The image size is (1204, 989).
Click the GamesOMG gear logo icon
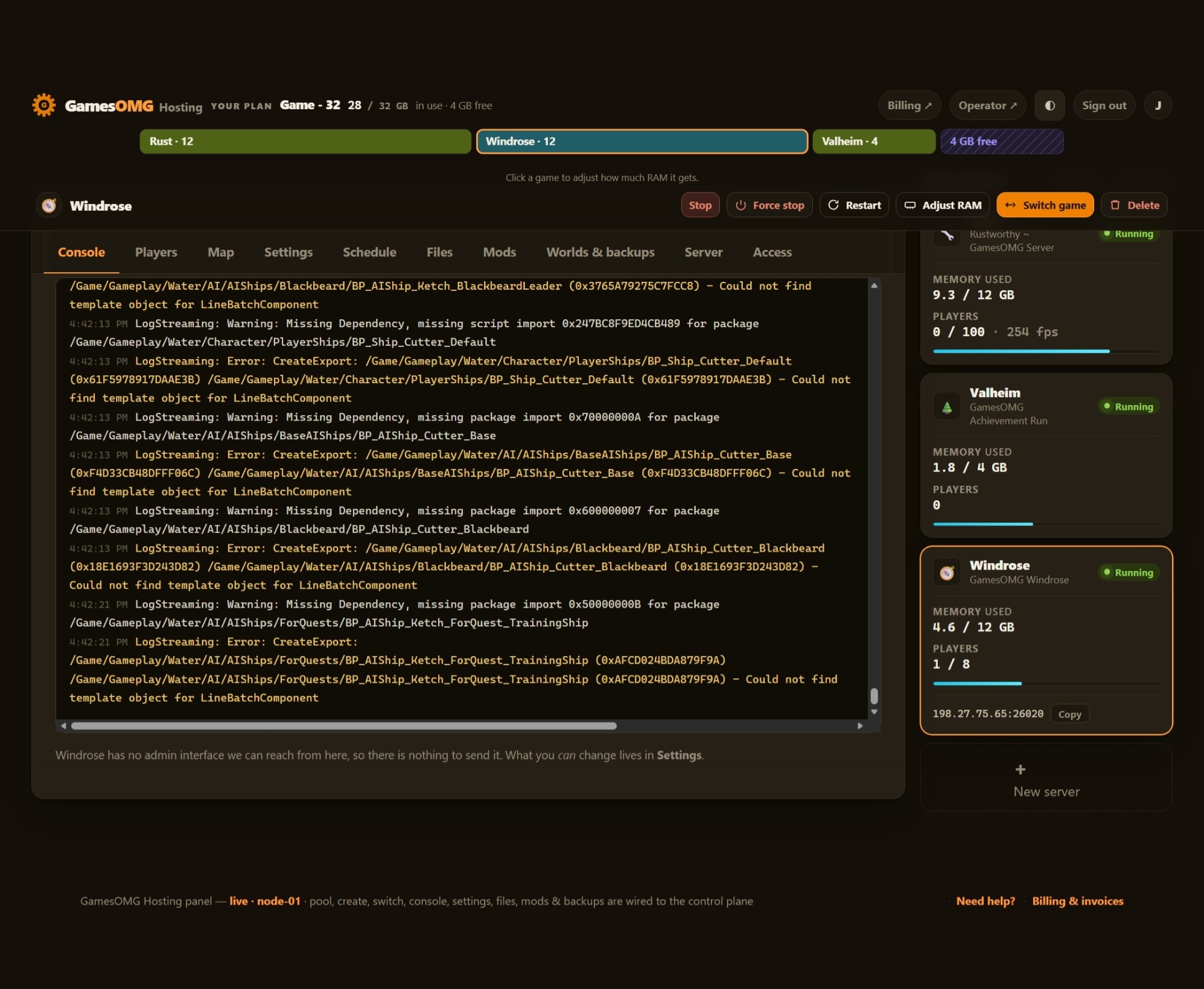(x=43, y=105)
